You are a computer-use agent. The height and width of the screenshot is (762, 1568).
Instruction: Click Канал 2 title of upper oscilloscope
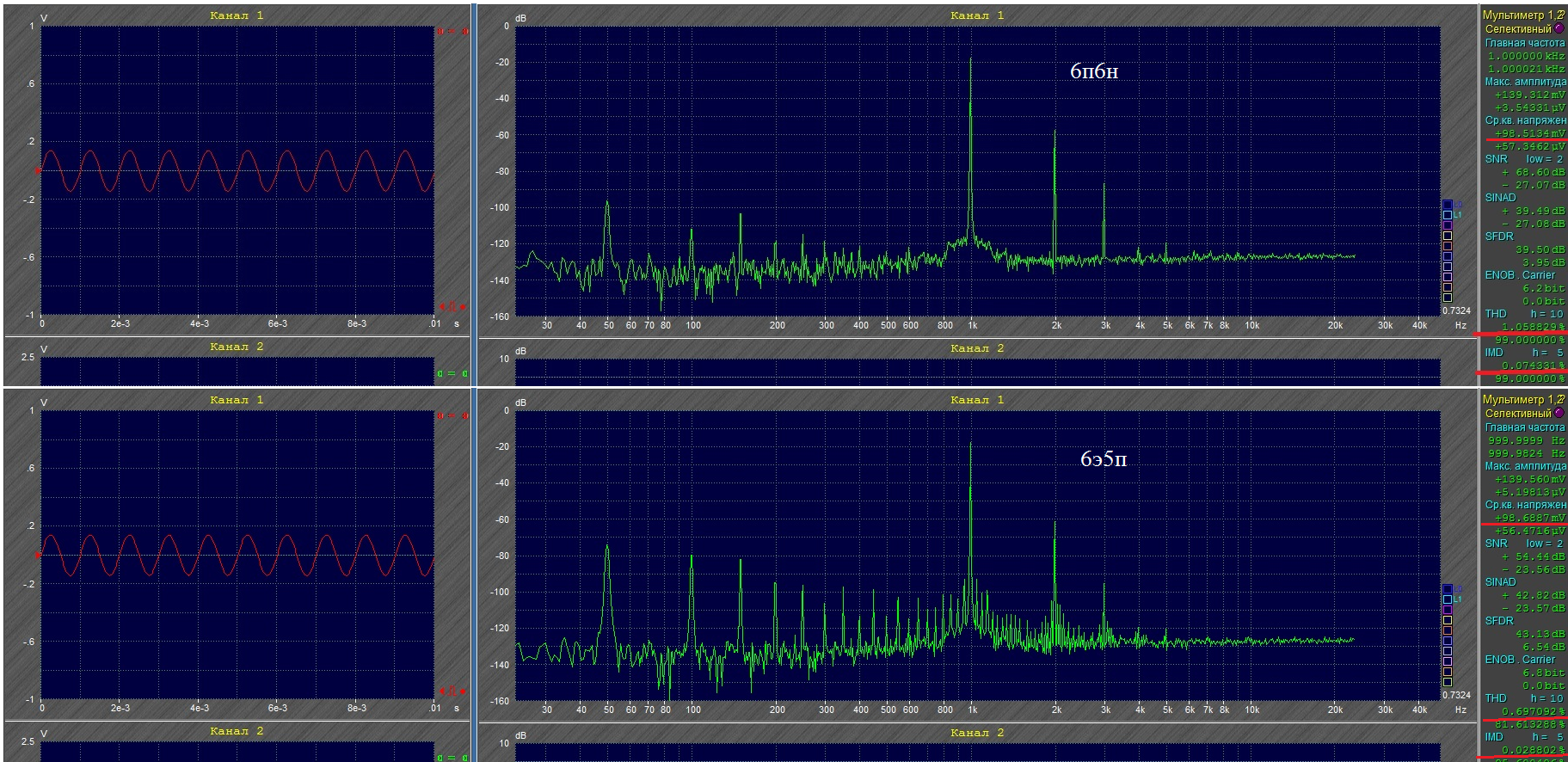tap(237, 347)
